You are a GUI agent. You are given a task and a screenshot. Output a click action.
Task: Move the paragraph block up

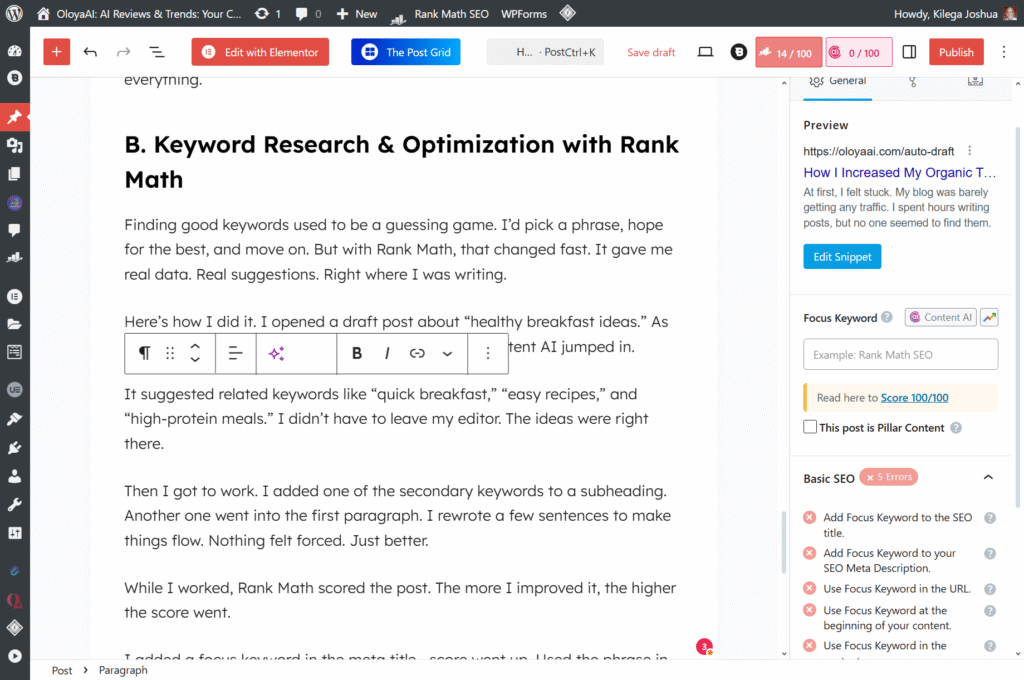195,346
